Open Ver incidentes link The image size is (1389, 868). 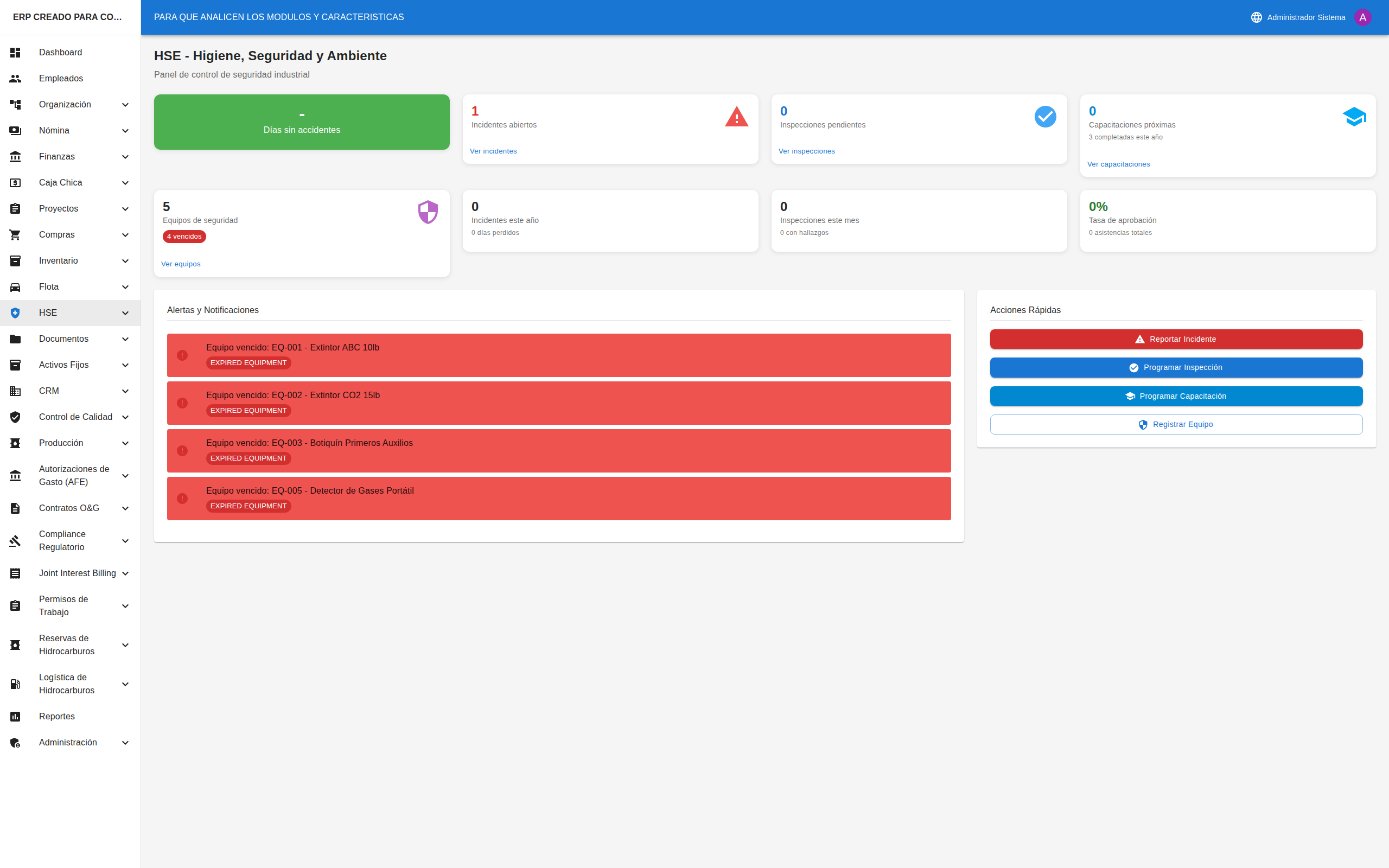tap(493, 151)
